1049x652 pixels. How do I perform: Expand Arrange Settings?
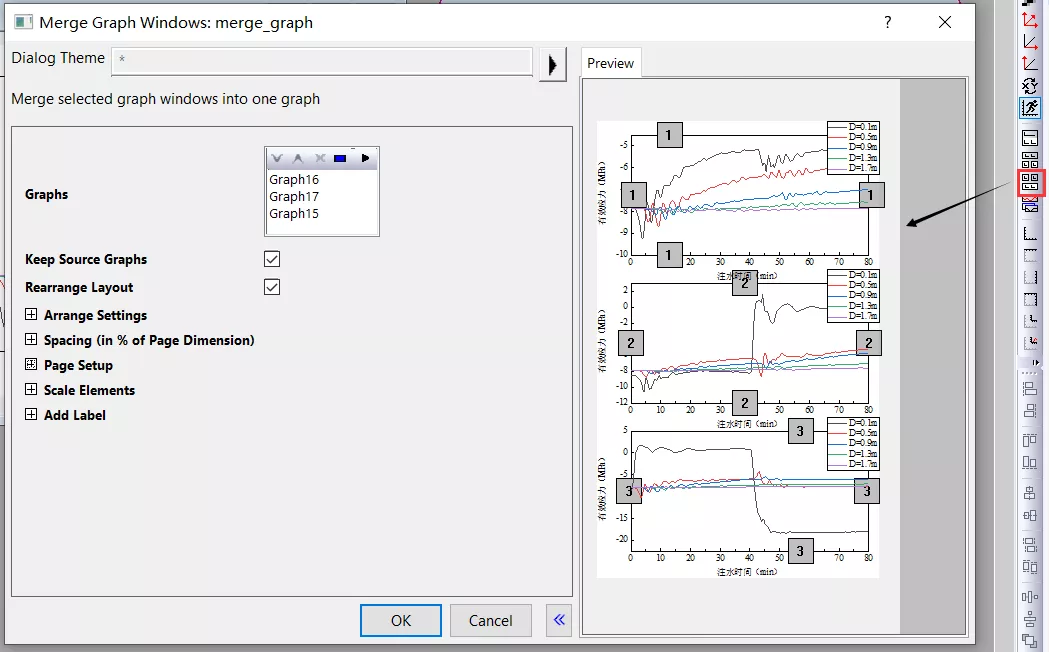point(31,314)
